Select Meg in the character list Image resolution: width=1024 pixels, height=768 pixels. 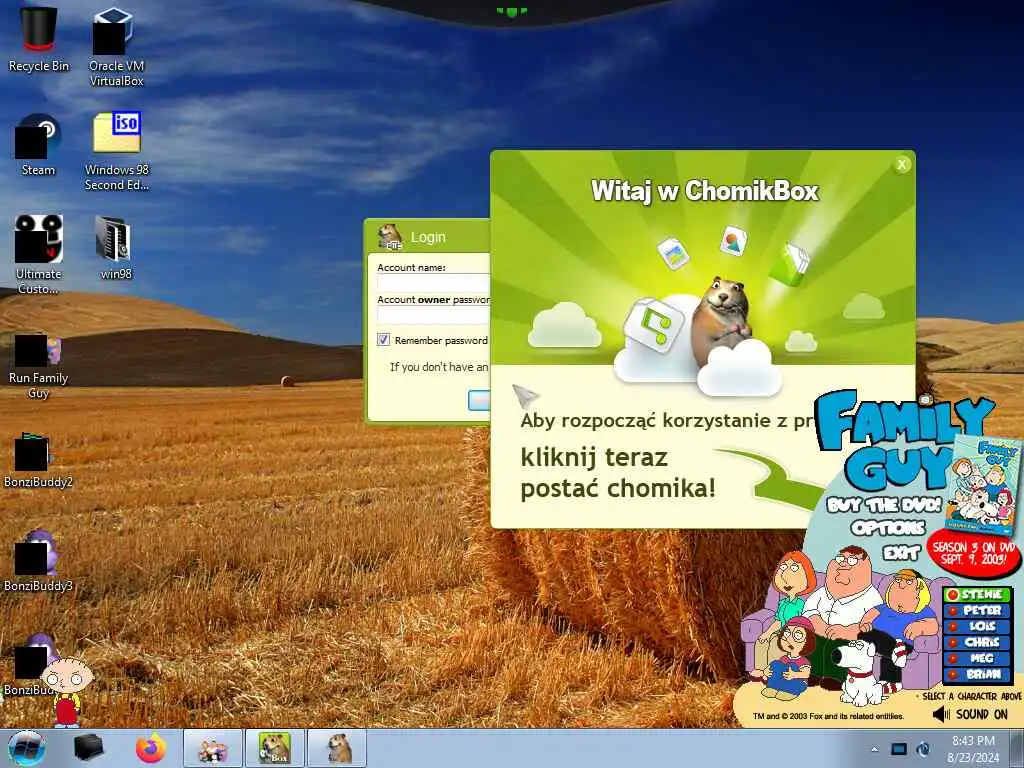pos(978,658)
